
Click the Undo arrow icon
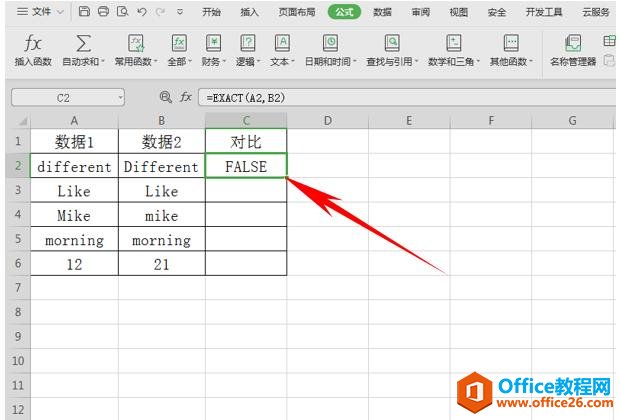[142, 12]
